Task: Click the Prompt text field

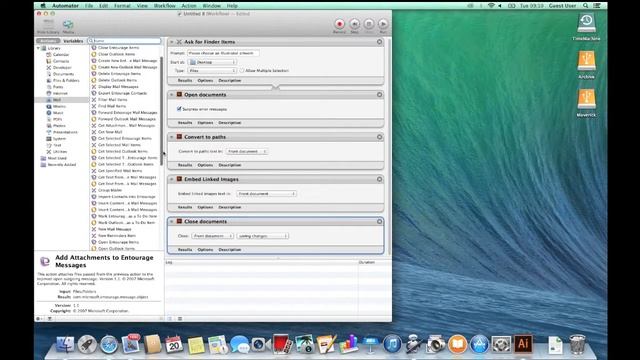Action: click(223, 53)
